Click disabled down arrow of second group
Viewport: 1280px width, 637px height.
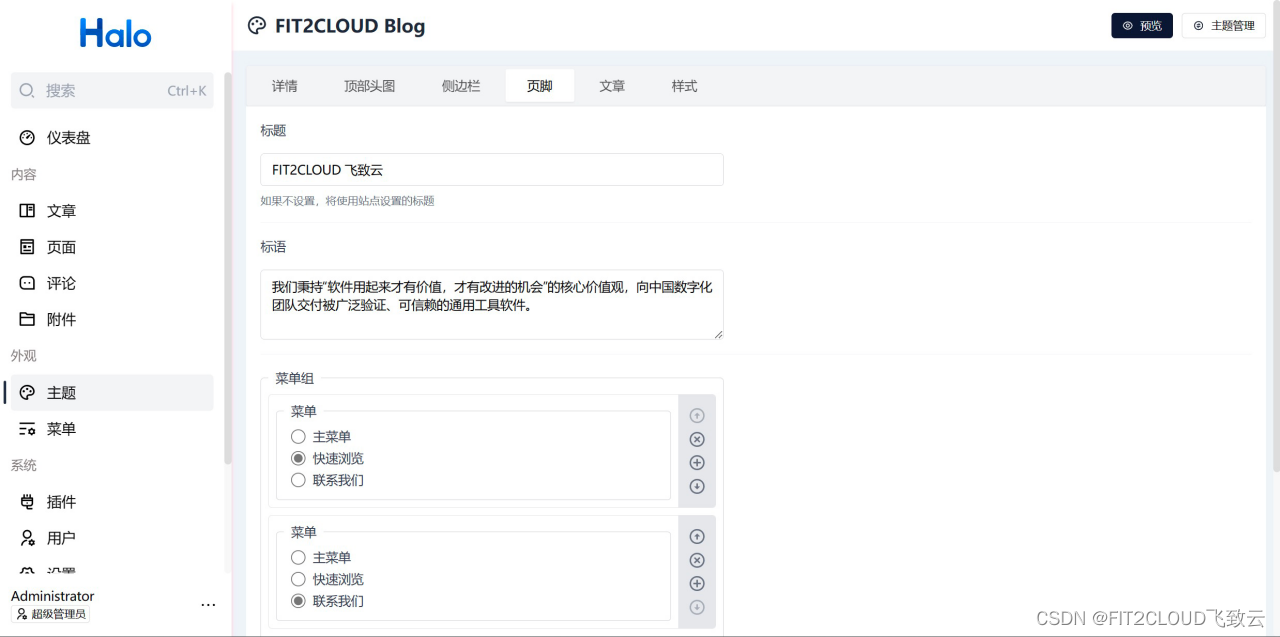[697, 608]
